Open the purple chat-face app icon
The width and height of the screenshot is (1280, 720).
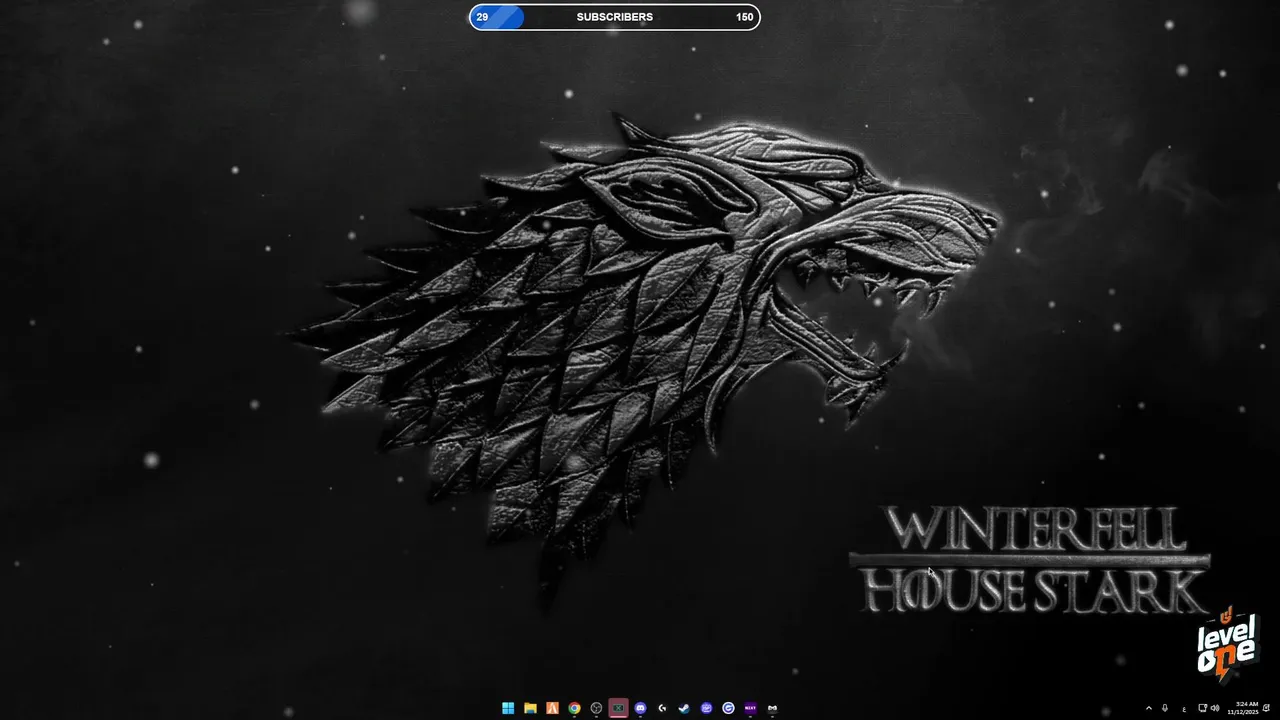click(706, 708)
